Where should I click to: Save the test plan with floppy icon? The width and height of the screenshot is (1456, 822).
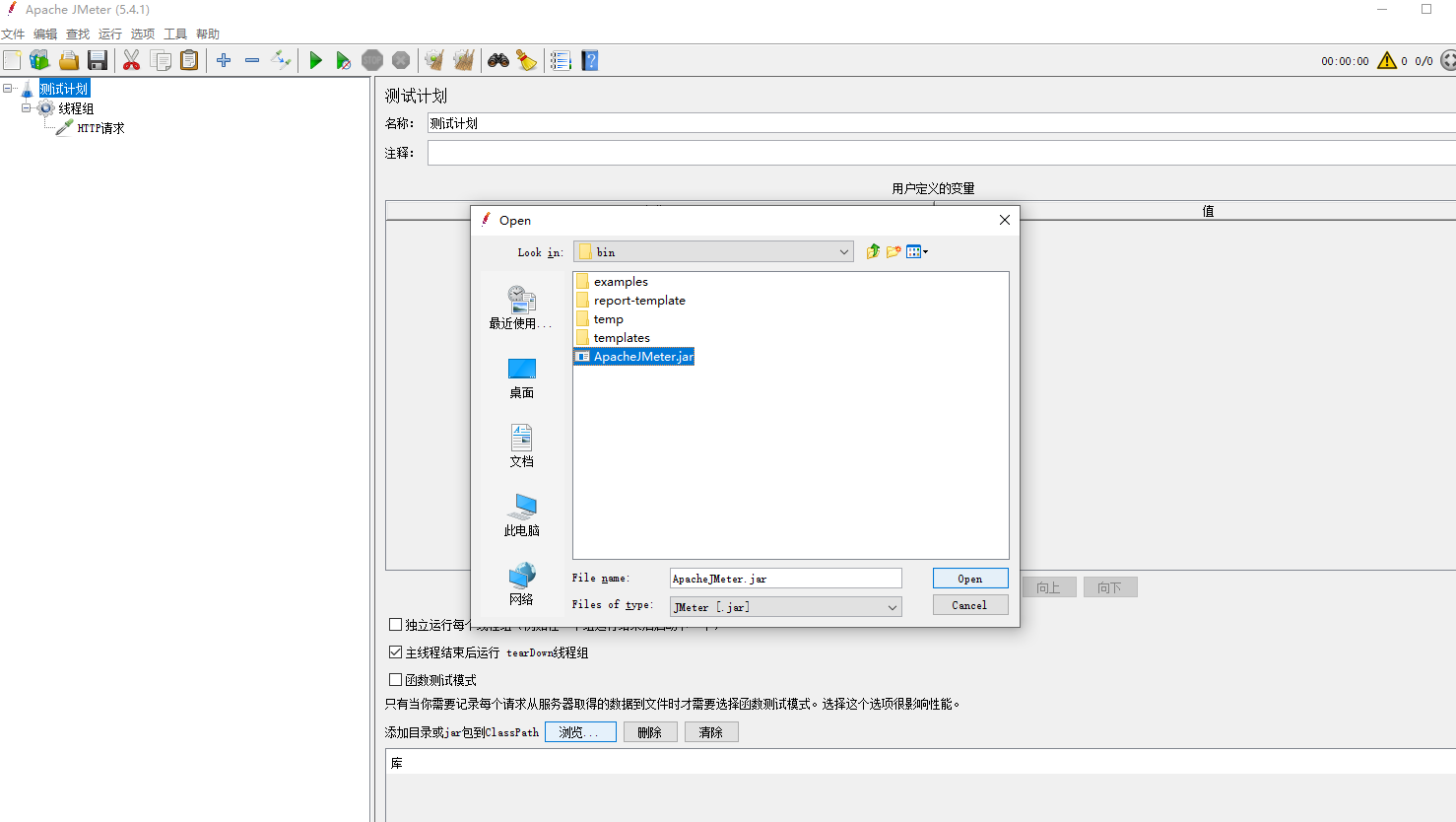[x=98, y=61]
